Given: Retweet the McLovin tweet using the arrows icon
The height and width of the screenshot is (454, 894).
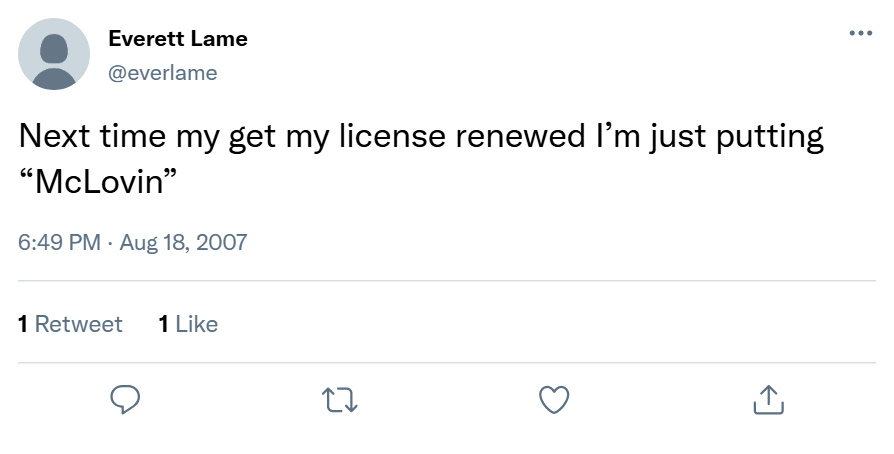Looking at the screenshot, I should click(340, 400).
